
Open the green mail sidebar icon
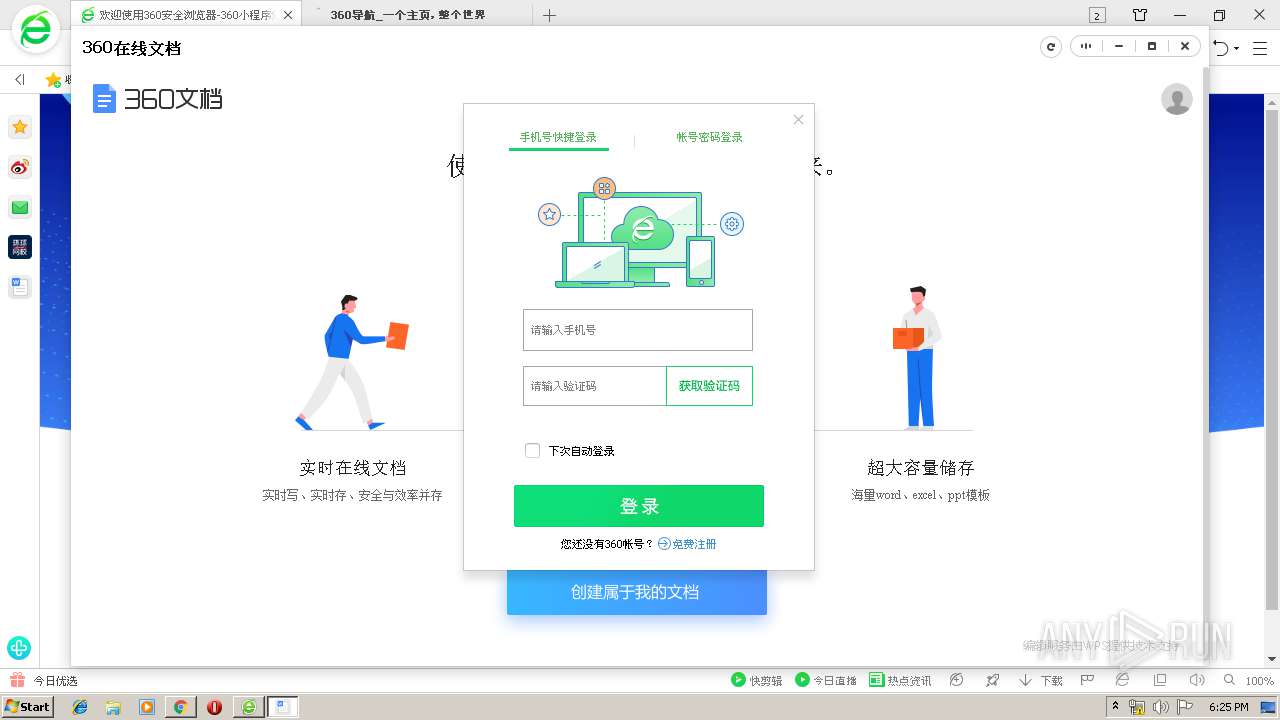click(19, 207)
